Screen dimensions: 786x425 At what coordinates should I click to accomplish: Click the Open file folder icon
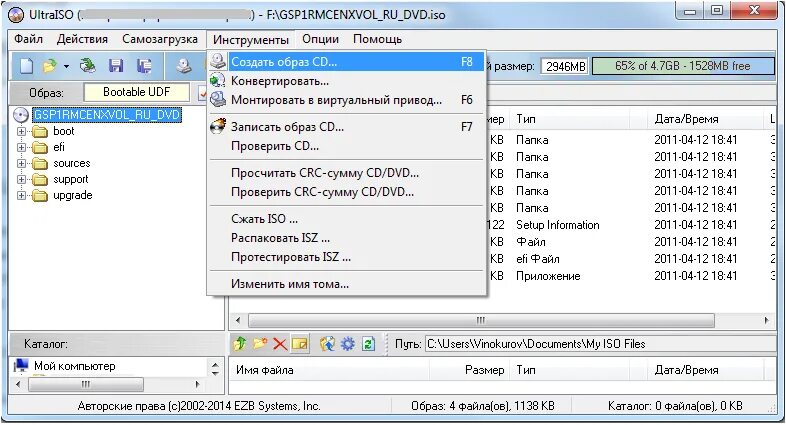point(50,66)
